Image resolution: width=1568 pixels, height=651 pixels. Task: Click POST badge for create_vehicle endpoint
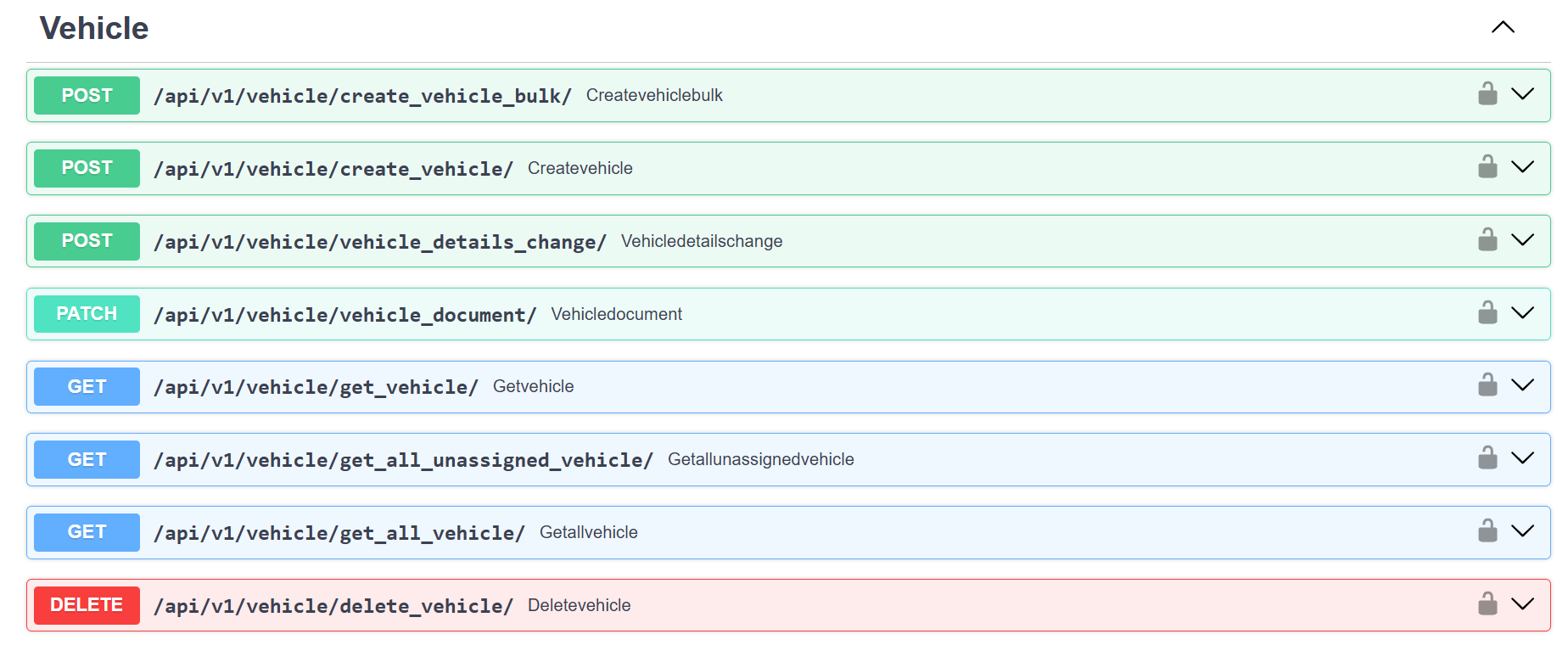(87, 168)
